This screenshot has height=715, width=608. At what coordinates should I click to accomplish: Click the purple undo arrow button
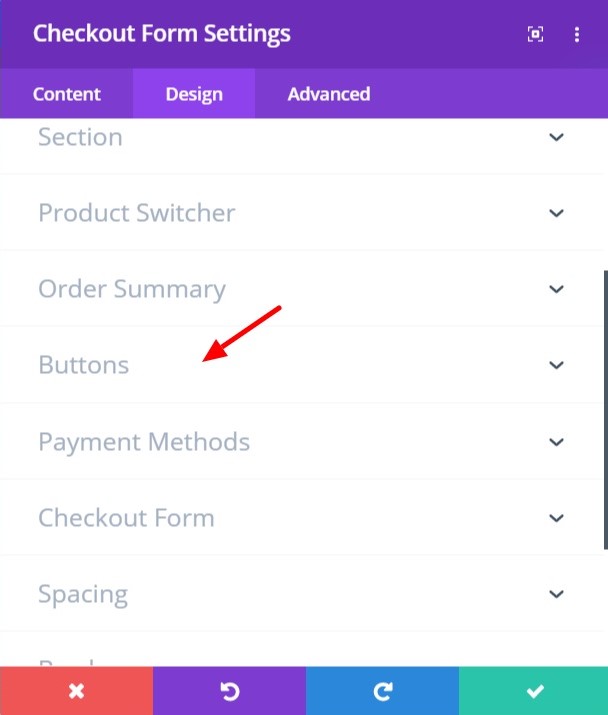(x=229, y=691)
